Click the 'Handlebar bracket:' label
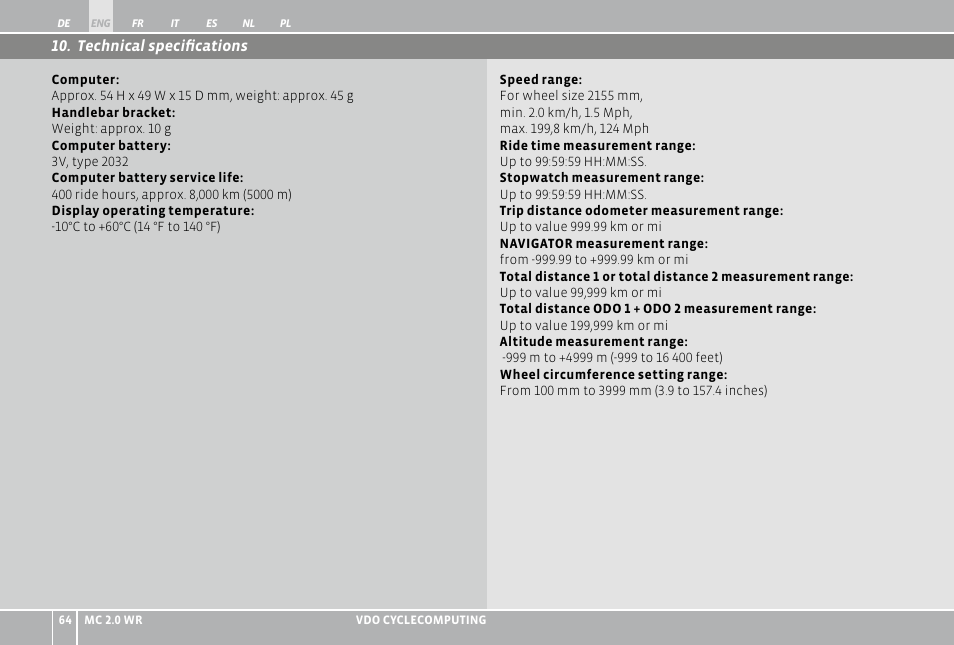The width and height of the screenshot is (954, 645). [x=113, y=113]
